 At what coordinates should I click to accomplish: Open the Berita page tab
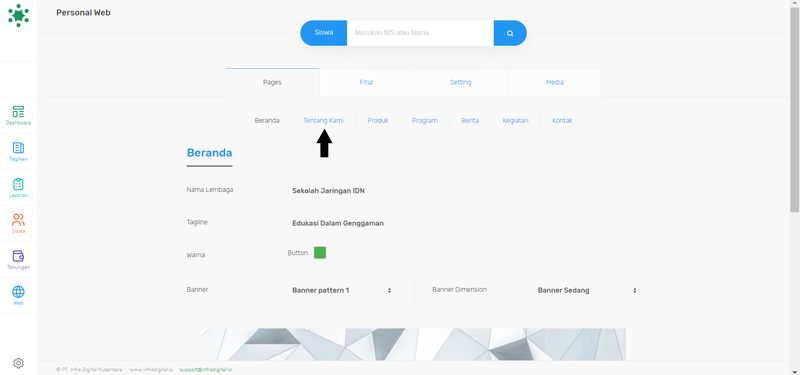pos(470,121)
